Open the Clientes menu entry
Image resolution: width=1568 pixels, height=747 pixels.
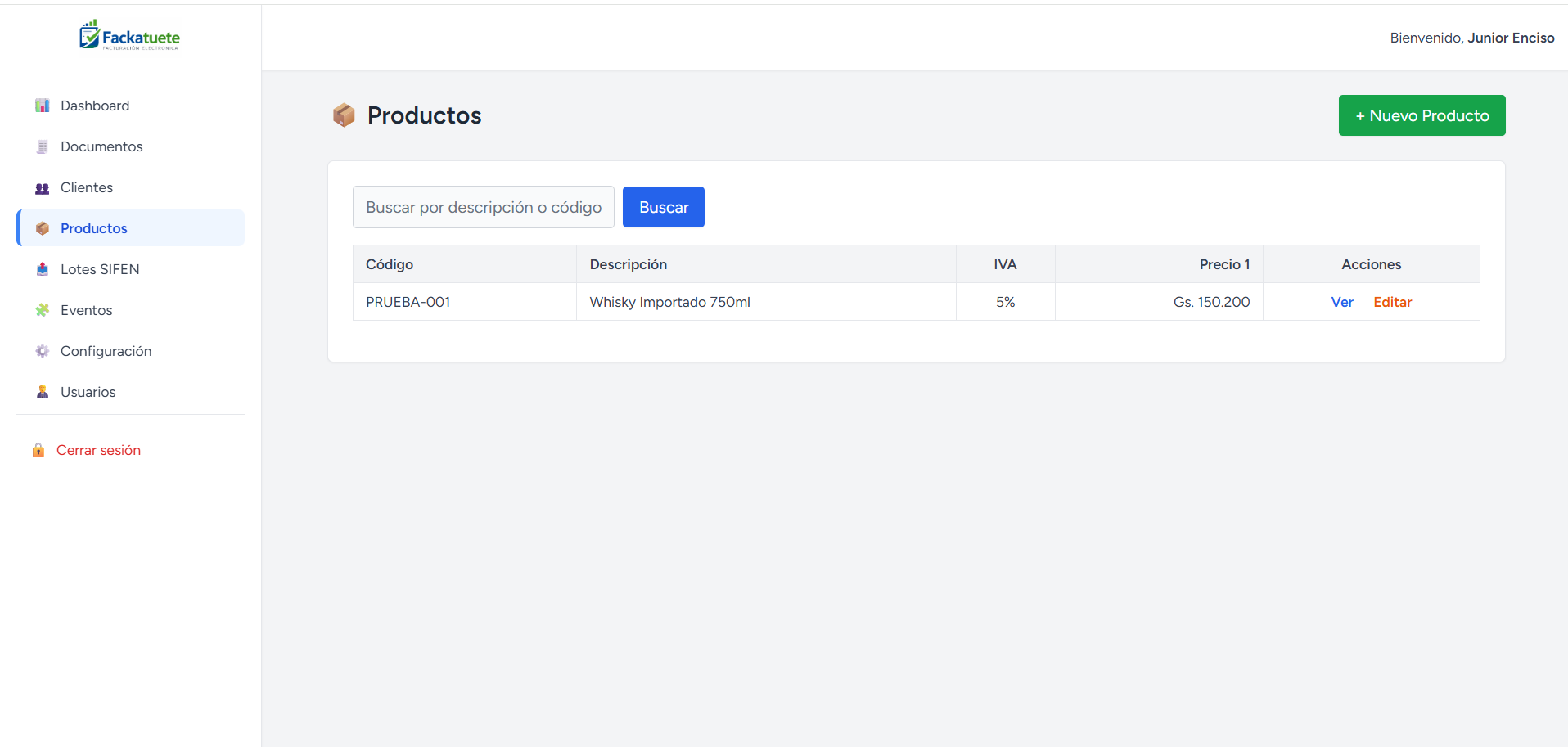[x=87, y=187]
